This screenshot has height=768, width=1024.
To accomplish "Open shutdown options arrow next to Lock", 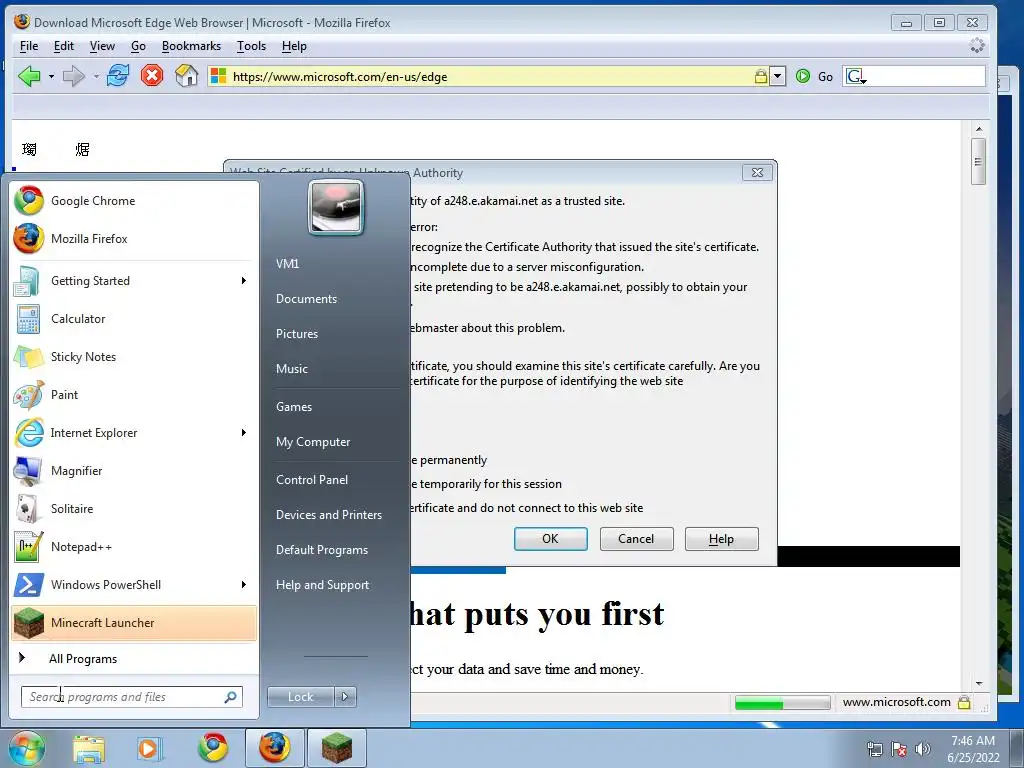I will click(345, 697).
